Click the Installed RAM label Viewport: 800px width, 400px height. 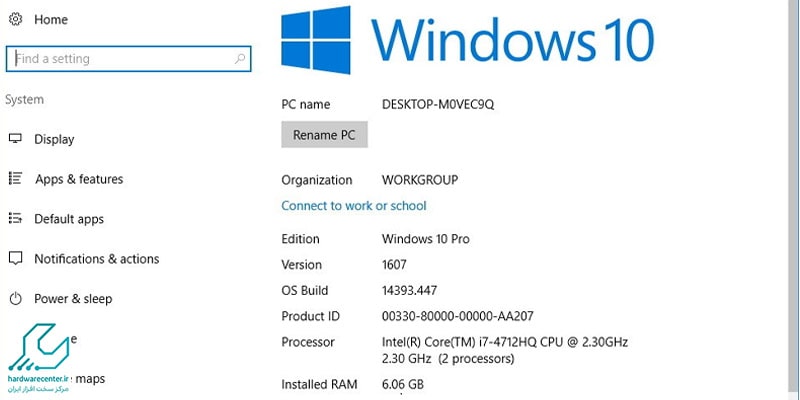tap(319, 384)
